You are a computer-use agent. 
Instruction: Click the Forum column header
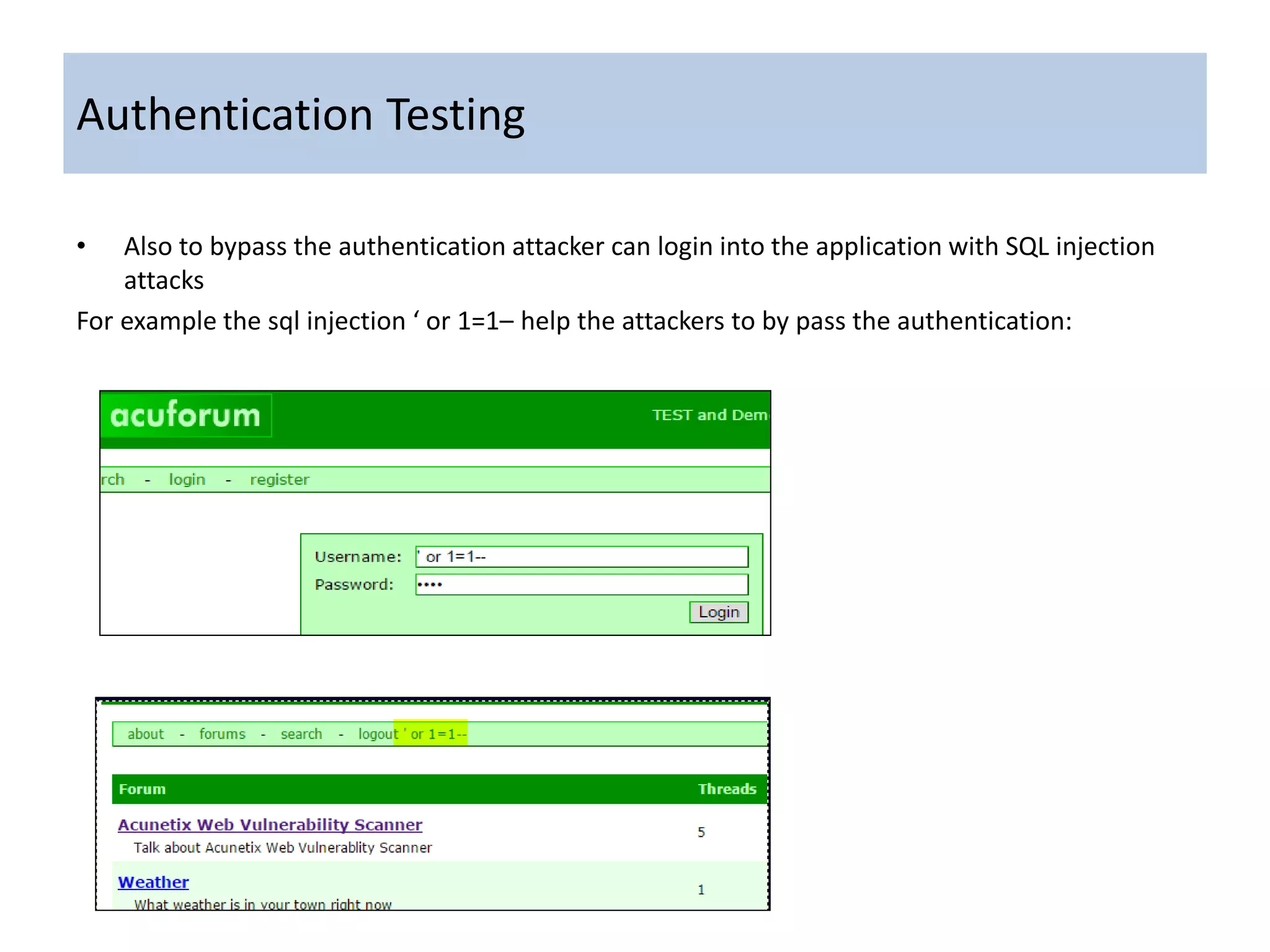[x=142, y=789]
